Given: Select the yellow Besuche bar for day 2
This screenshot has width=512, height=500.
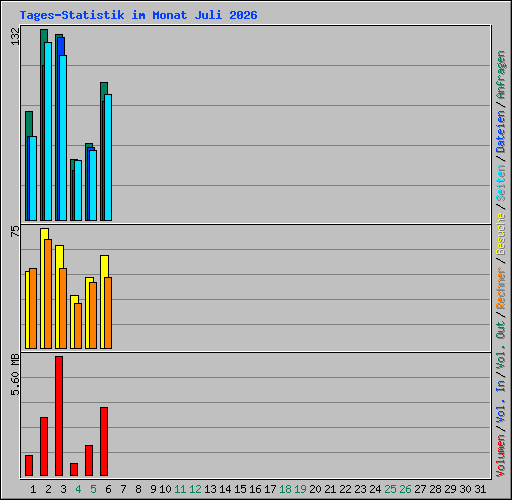Looking at the screenshot, I should tap(43, 289).
